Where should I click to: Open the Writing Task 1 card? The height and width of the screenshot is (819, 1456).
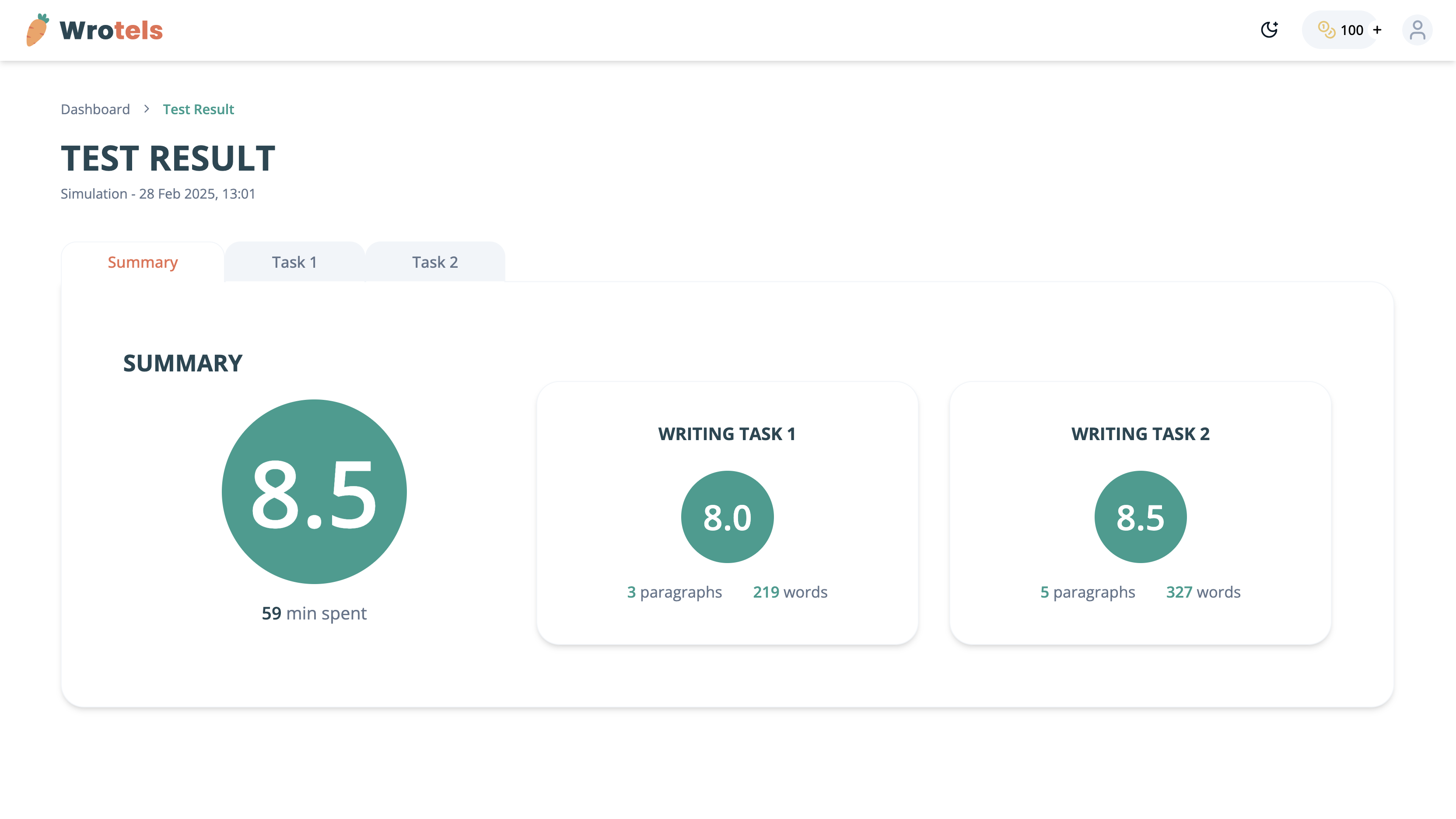pyautogui.click(x=727, y=434)
